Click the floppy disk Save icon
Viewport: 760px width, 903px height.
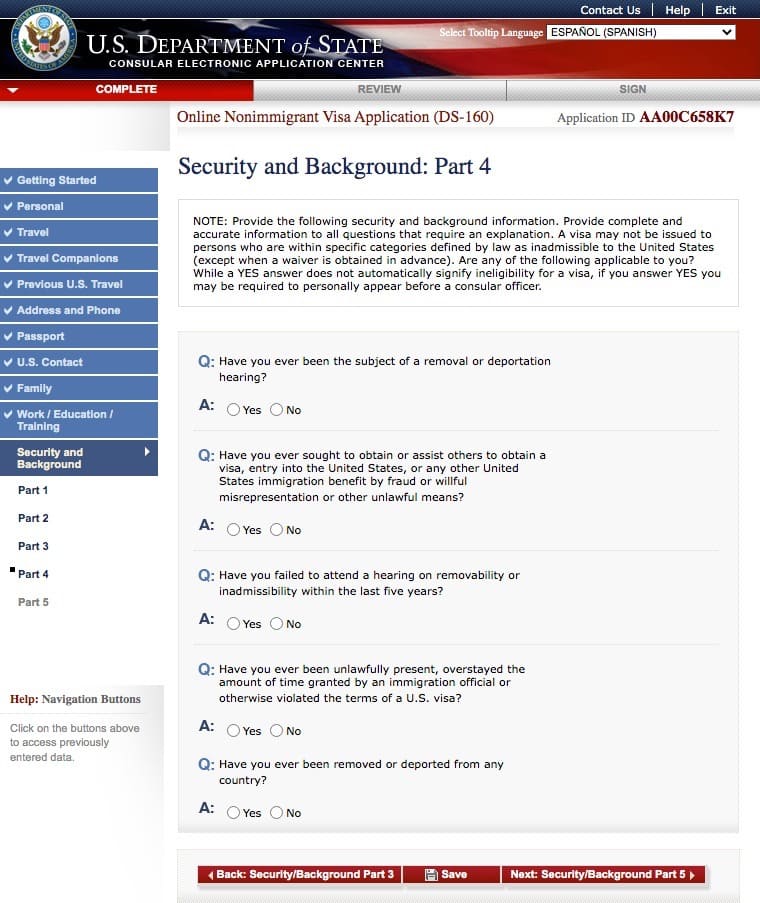(x=431, y=875)
